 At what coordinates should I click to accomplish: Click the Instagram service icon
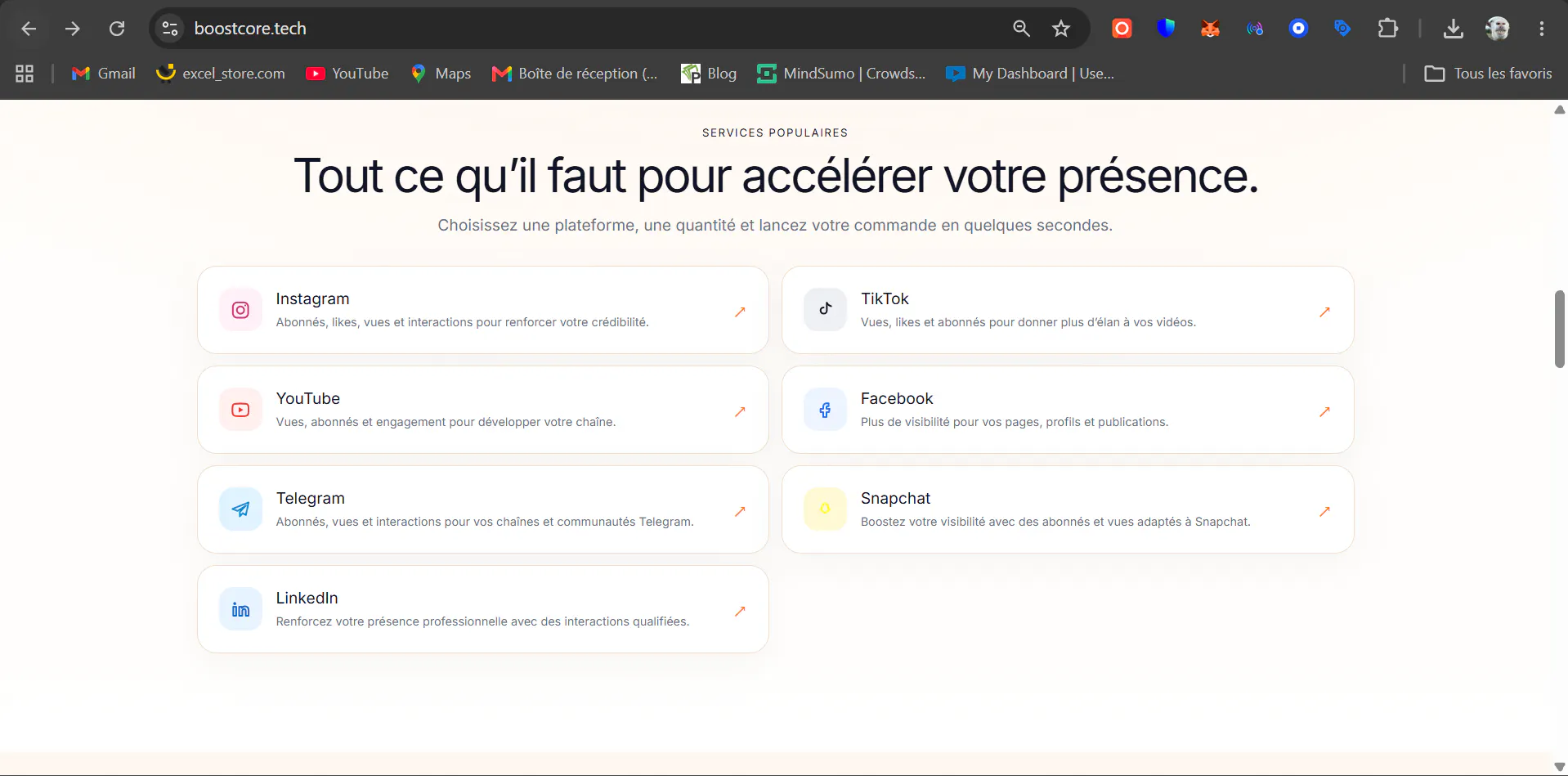240,310
